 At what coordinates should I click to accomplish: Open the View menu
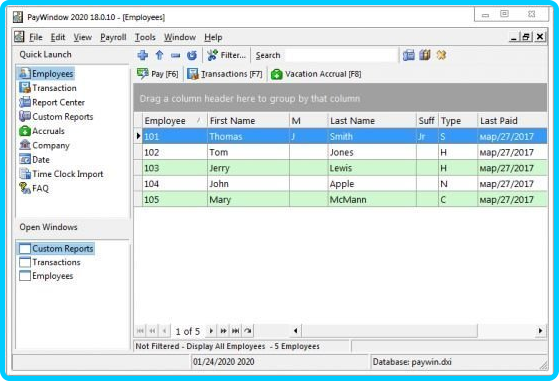tap(83, 37)
